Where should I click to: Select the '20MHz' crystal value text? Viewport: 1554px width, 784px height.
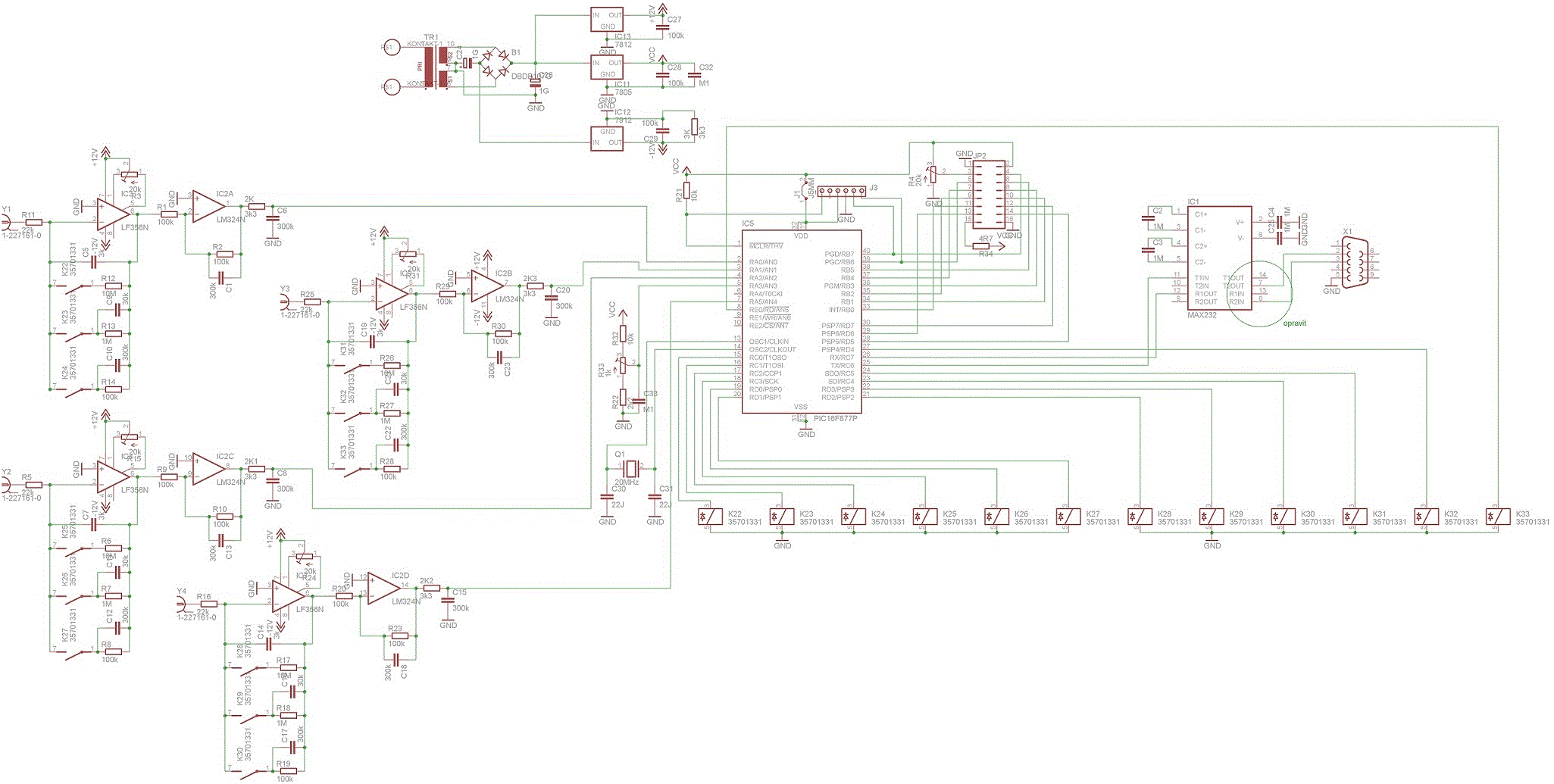[x=627, y=483]
